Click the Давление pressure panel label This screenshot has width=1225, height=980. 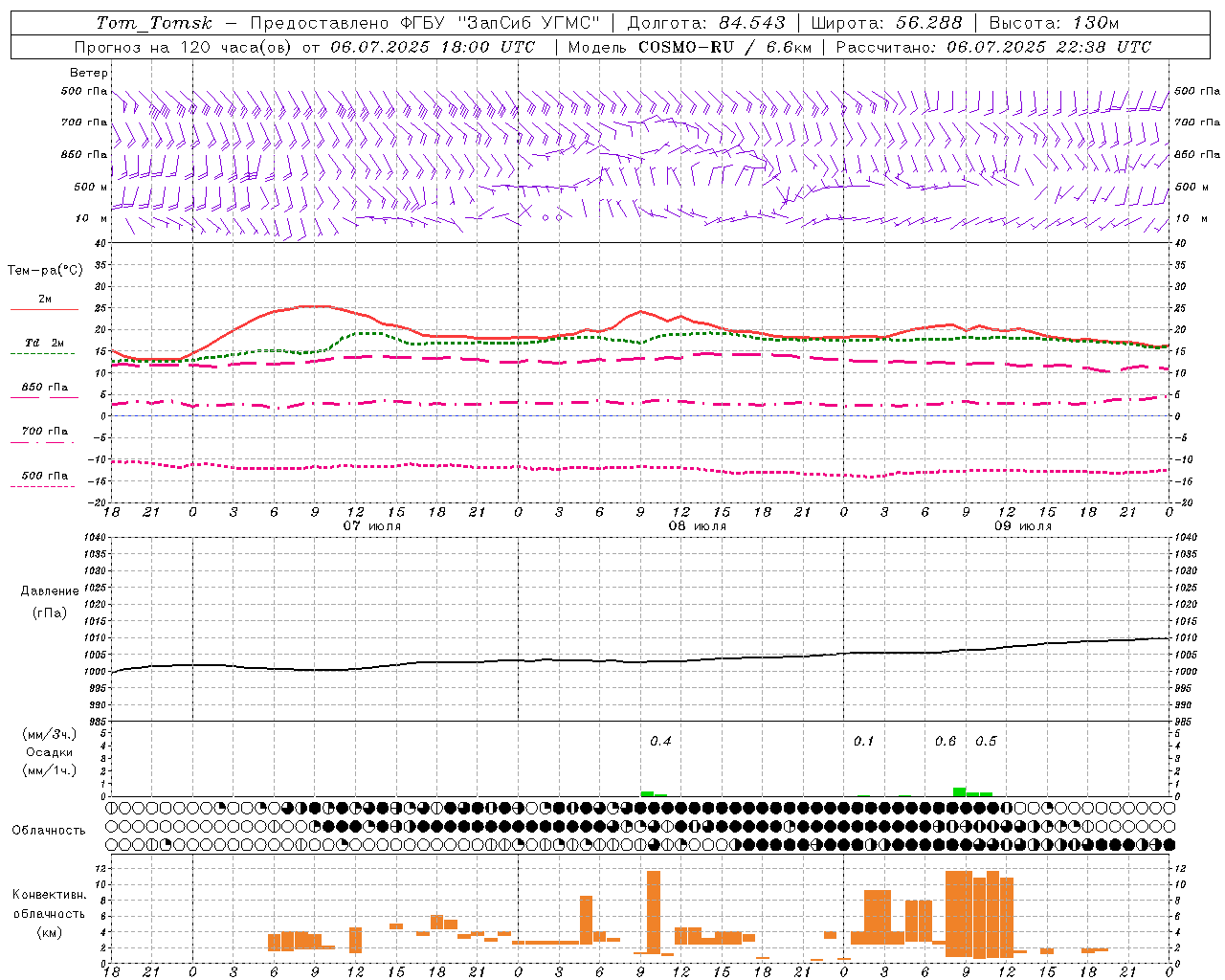[50, 591]
